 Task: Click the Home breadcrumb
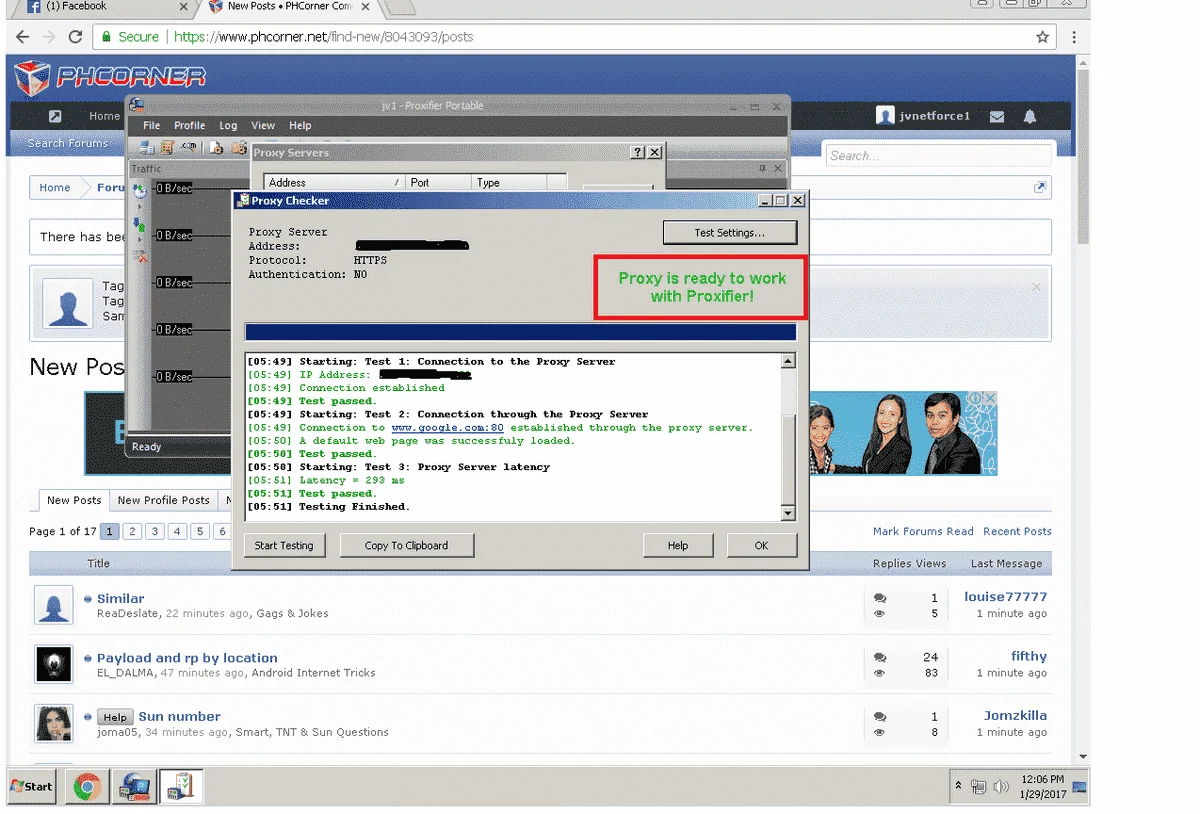[x=55, y=187]
